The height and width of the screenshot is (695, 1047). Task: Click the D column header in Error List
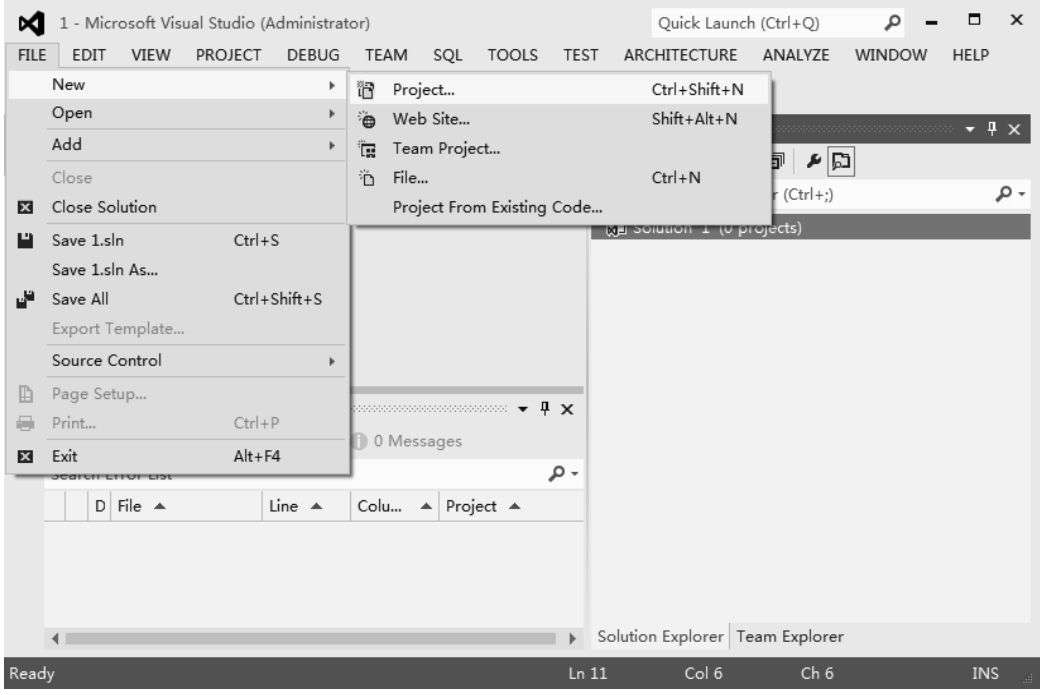(100, 506)
